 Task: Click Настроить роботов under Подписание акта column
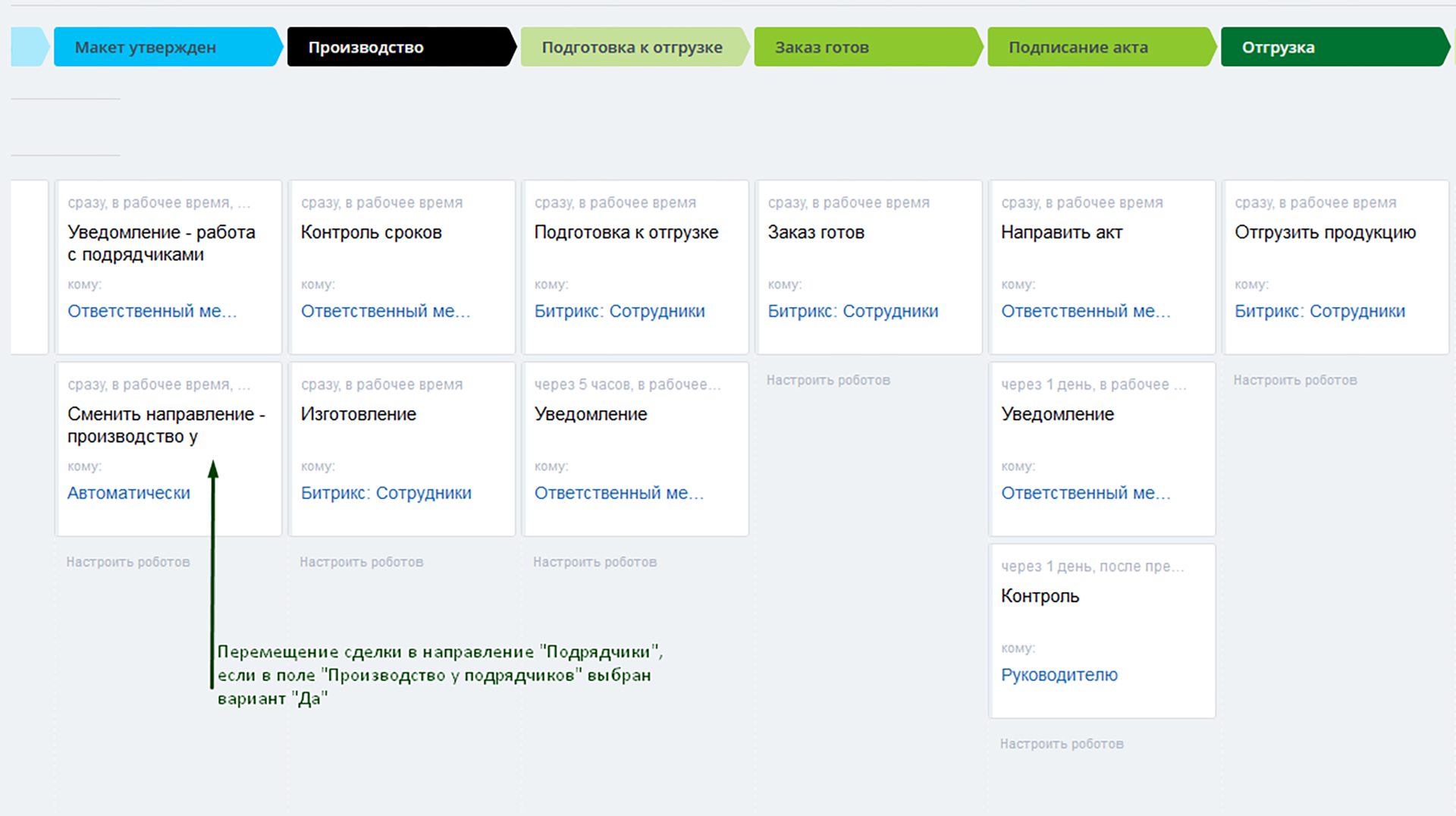[x=1061, y=744]
